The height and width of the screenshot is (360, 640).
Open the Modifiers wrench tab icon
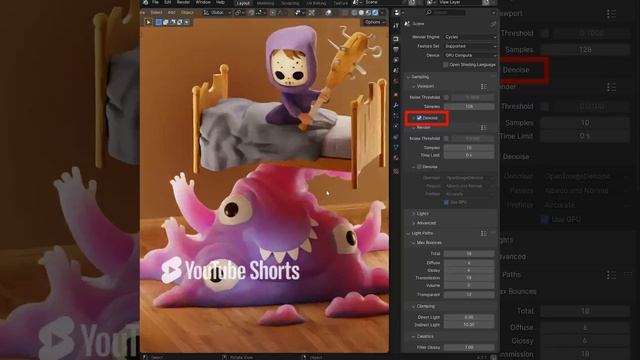click(x=396, y=105)
